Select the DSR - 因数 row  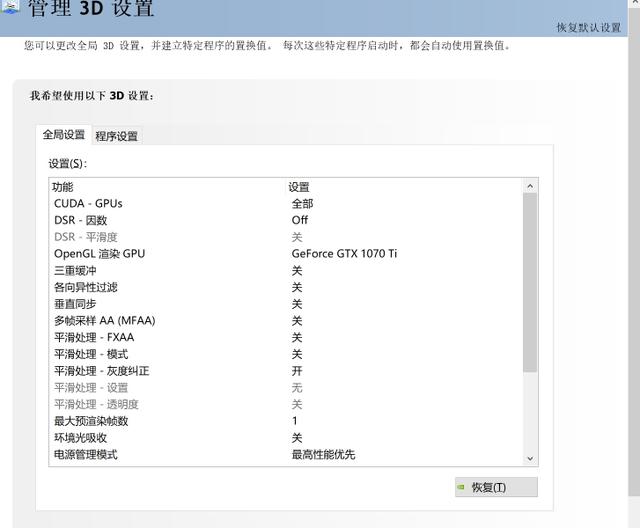point(286,220)
